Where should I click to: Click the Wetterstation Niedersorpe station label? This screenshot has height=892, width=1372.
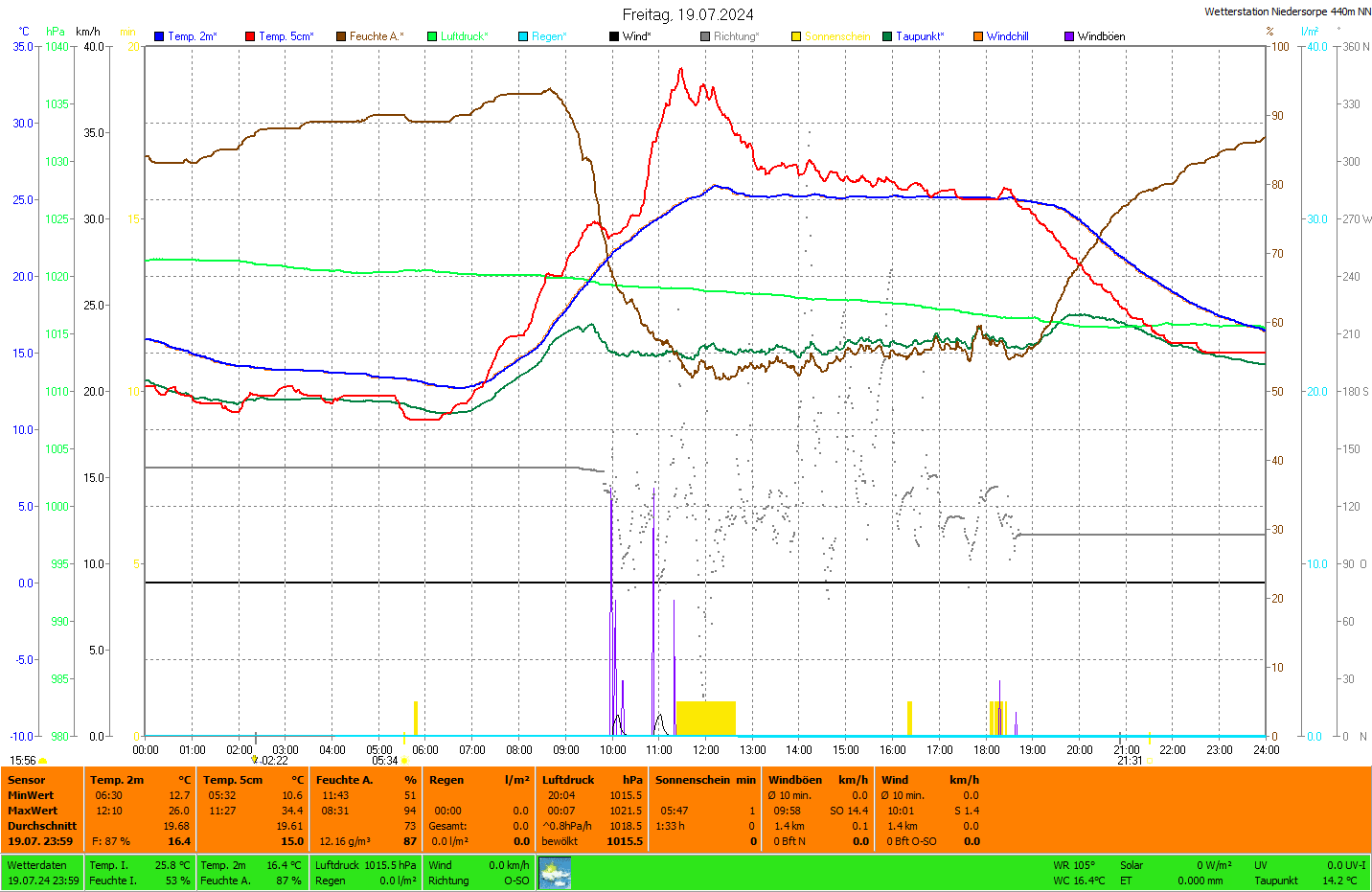pyautogui.click(x=1287, y=11)
